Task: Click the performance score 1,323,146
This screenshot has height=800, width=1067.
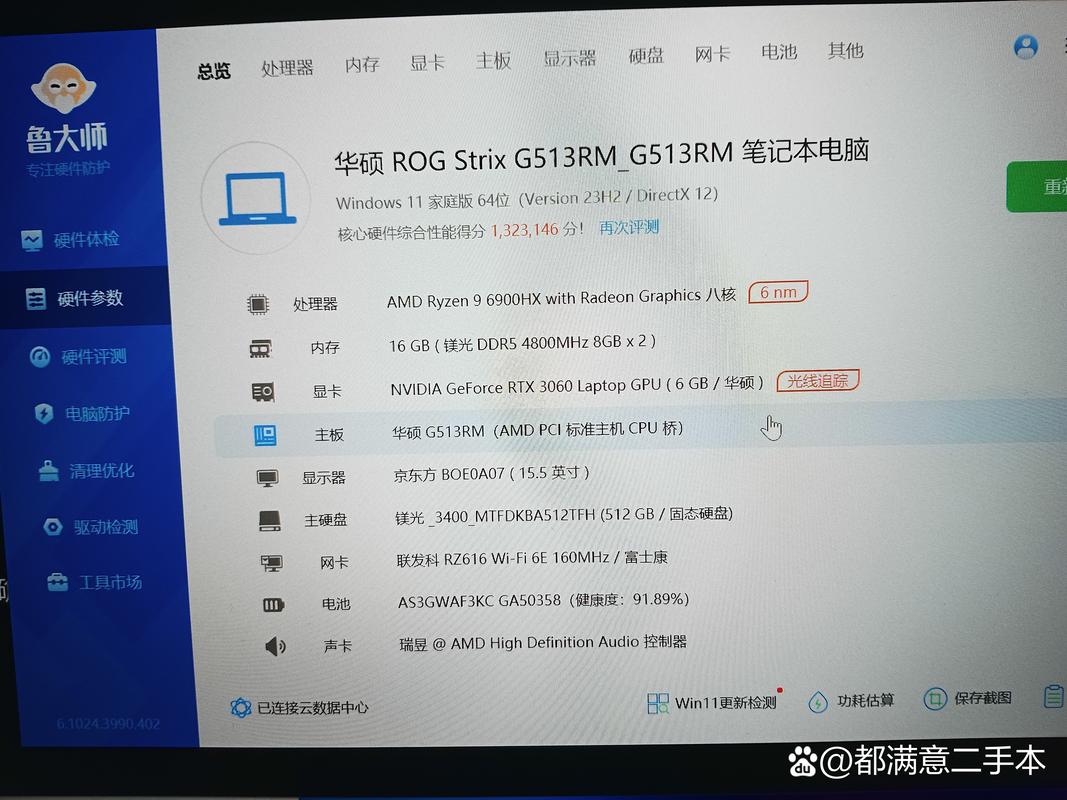Action: [x=525, y=230]
